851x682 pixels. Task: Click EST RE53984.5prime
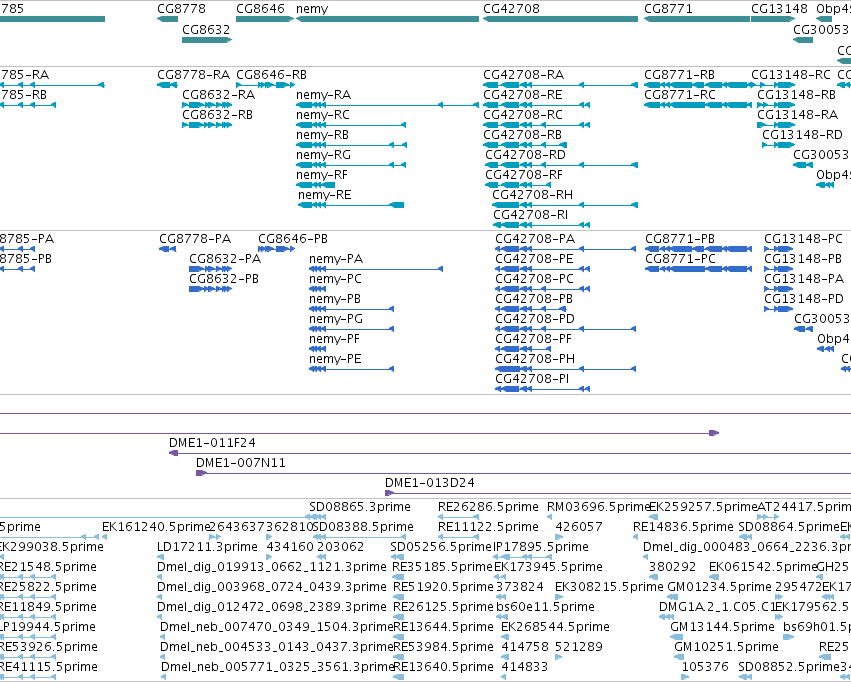(443, 647)
